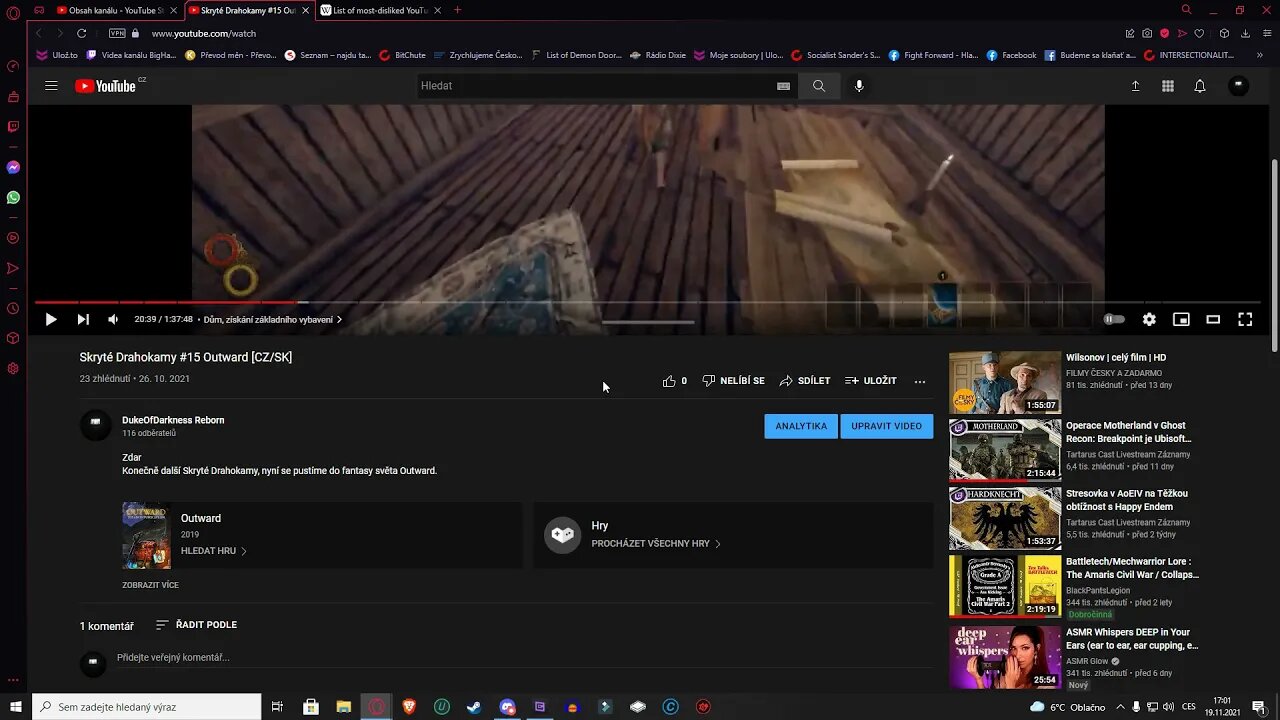Open BitChute bookmark

point(403,55)
